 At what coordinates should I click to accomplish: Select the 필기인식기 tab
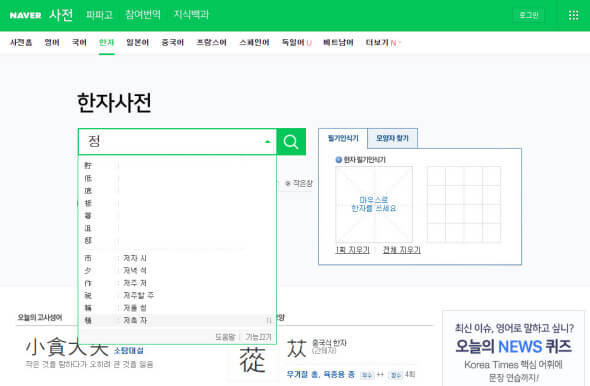343,138
